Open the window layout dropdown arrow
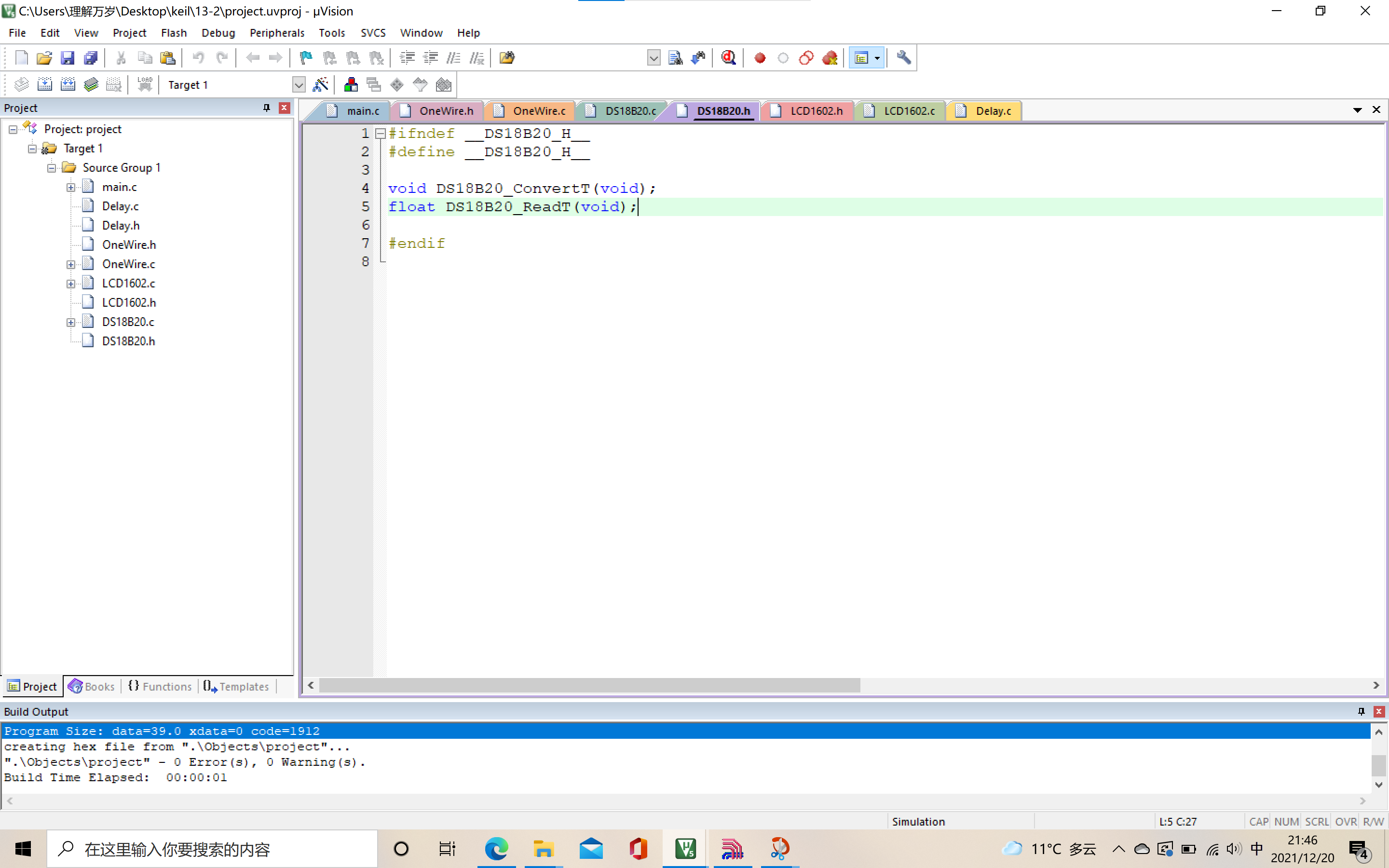The width and height of the screenshot is (1389, 868). [x=877, y=57]
